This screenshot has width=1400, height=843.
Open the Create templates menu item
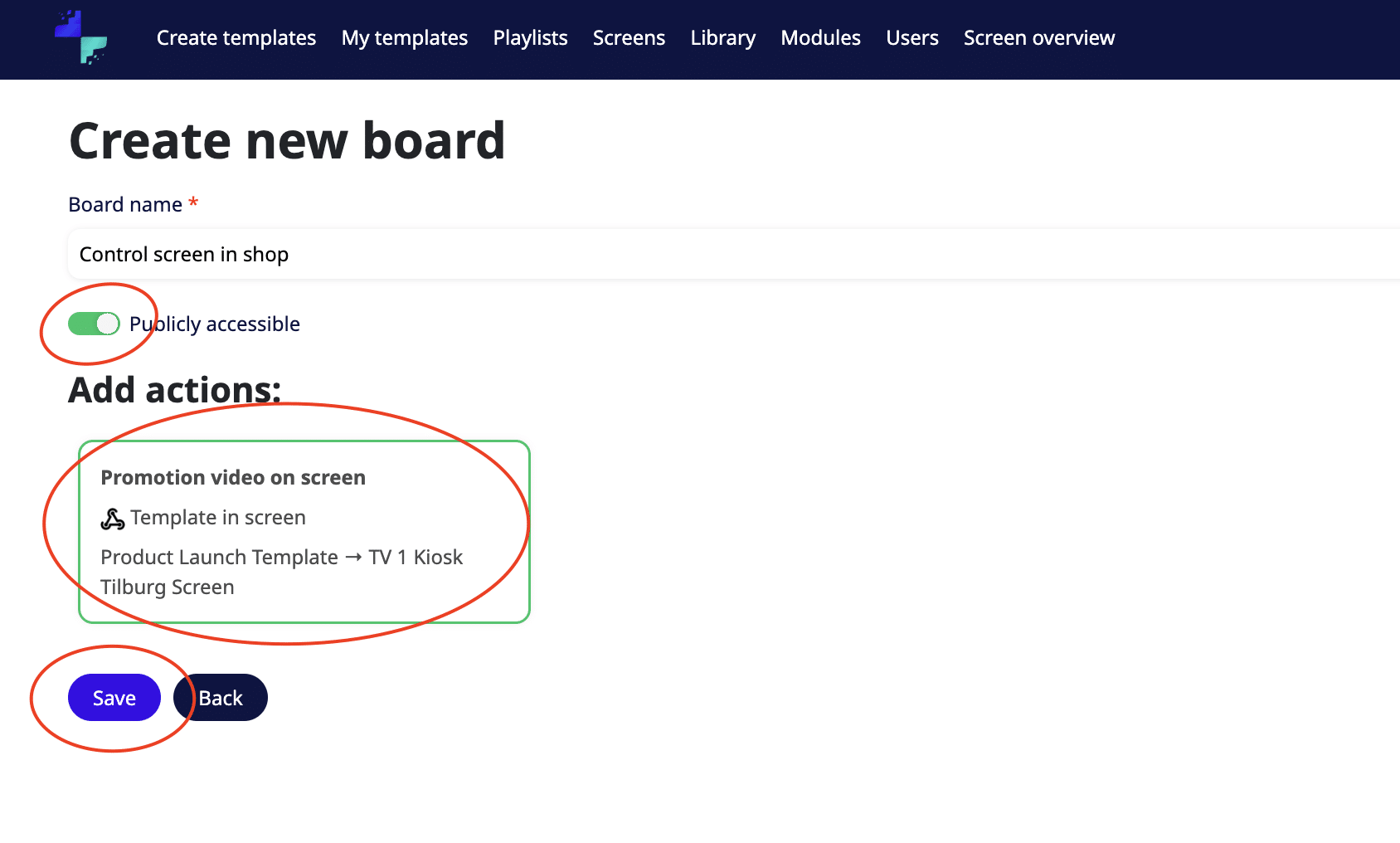pos(236,38)
